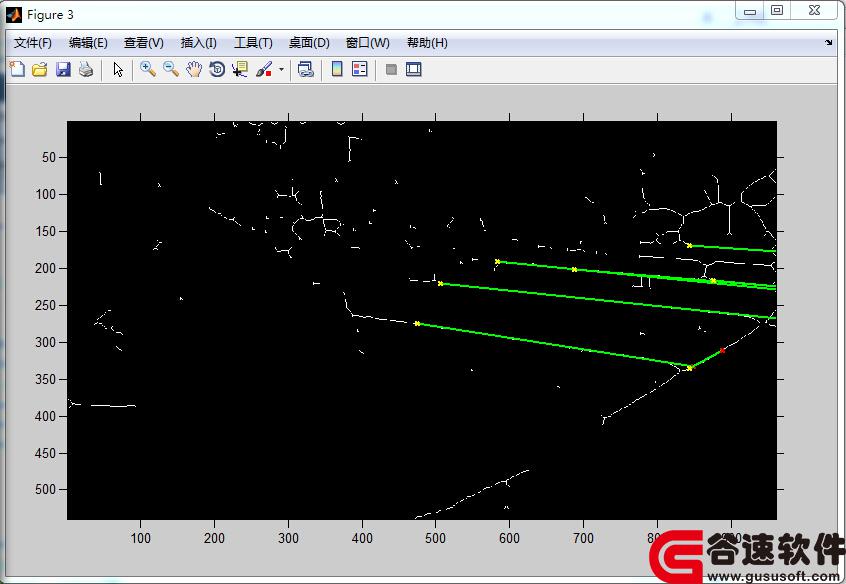Minimize the Figure 3 window
846x584 pixels.
[749, 11]
